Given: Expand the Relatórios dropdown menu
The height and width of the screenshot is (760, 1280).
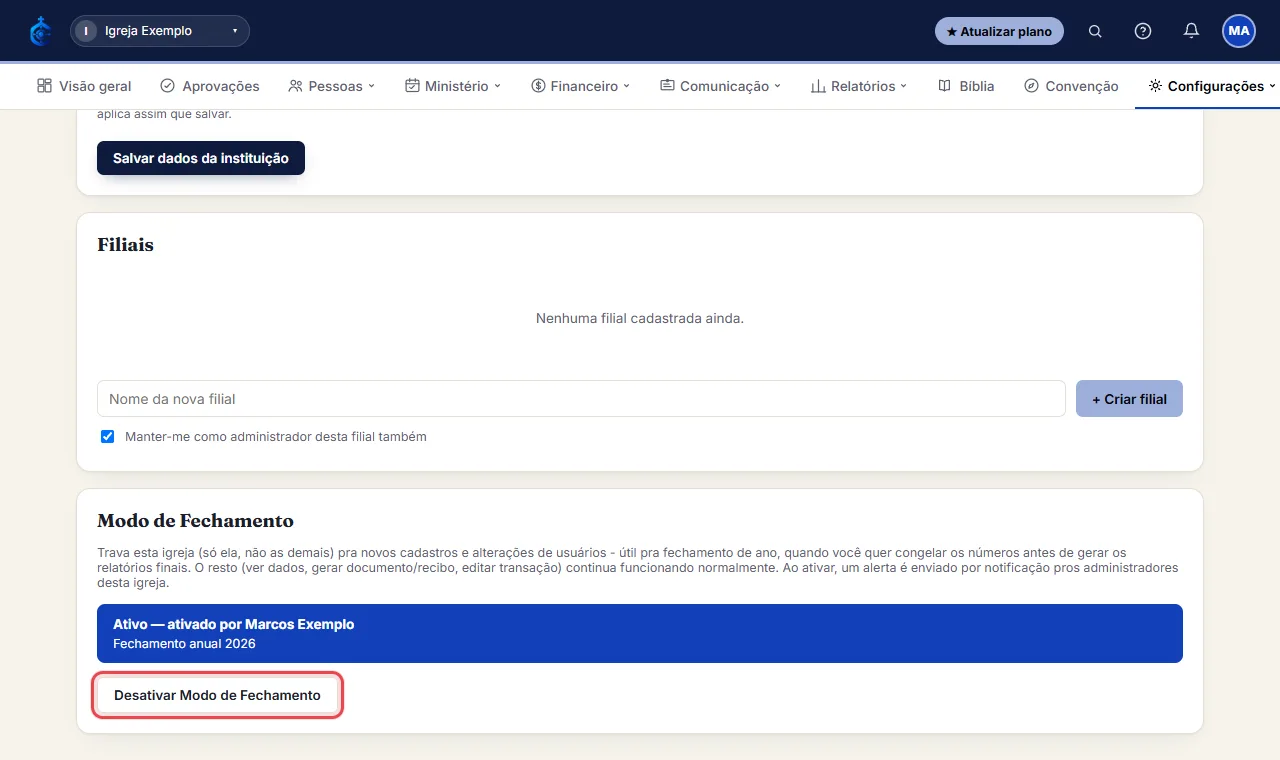Looking at the screenshot, I should tap(859, 86).
